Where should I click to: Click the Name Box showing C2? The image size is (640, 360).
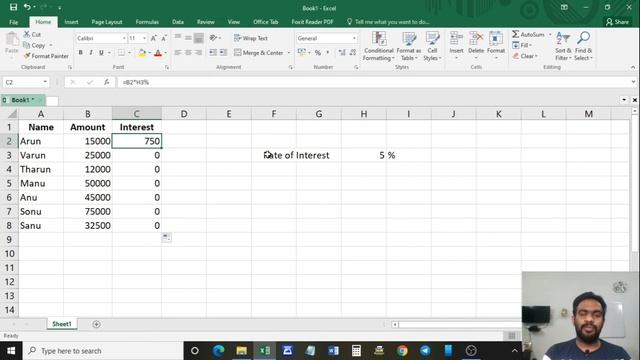pos(25,82)
